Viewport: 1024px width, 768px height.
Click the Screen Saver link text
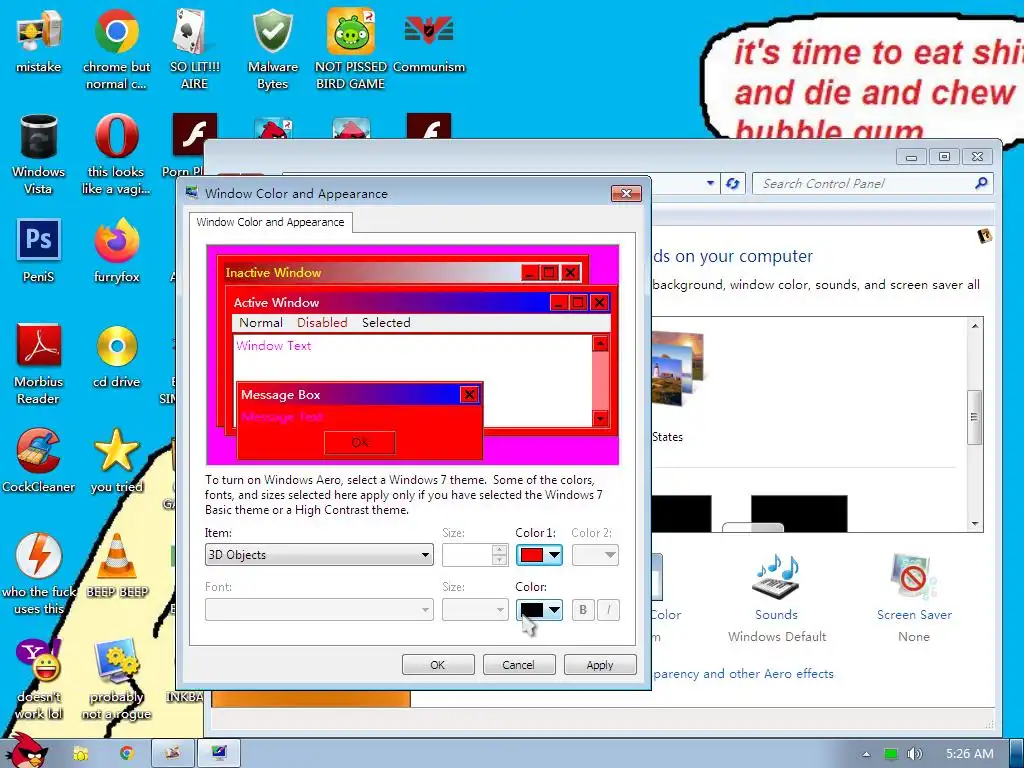(914, 615)
